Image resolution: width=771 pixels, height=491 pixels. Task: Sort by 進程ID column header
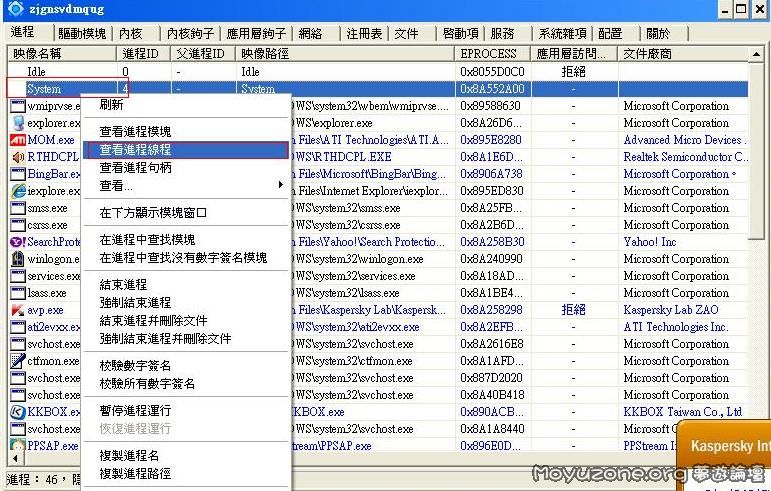[144, 54]
